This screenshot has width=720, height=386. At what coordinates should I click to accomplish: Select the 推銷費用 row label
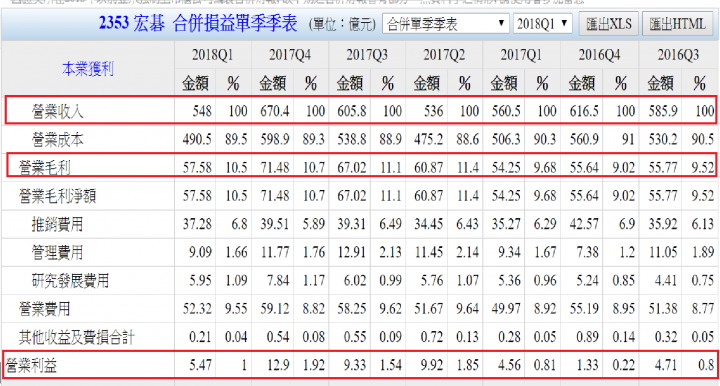click(57, 224)
